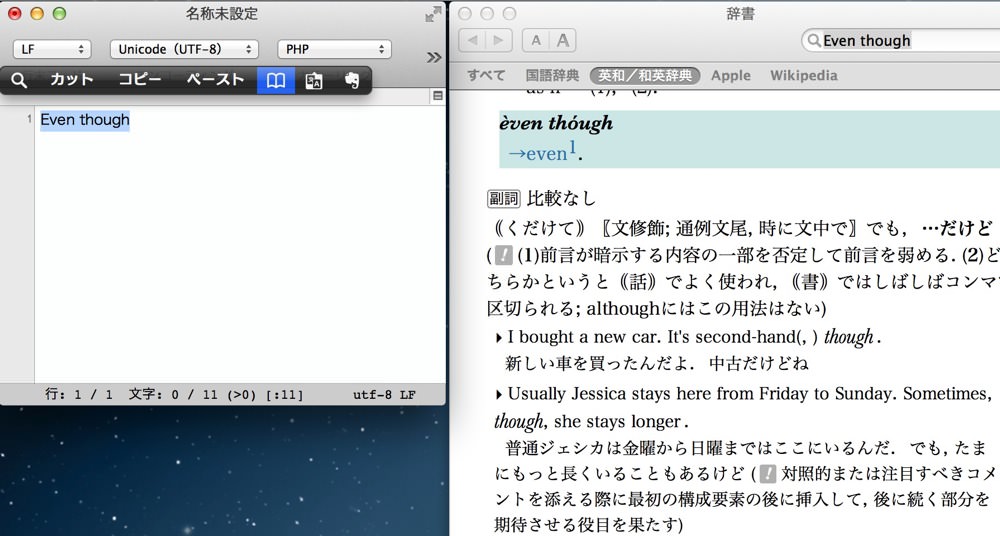Click カット button in popup bar
This screenshot has height=536, width=1000.
pos(72,80)
